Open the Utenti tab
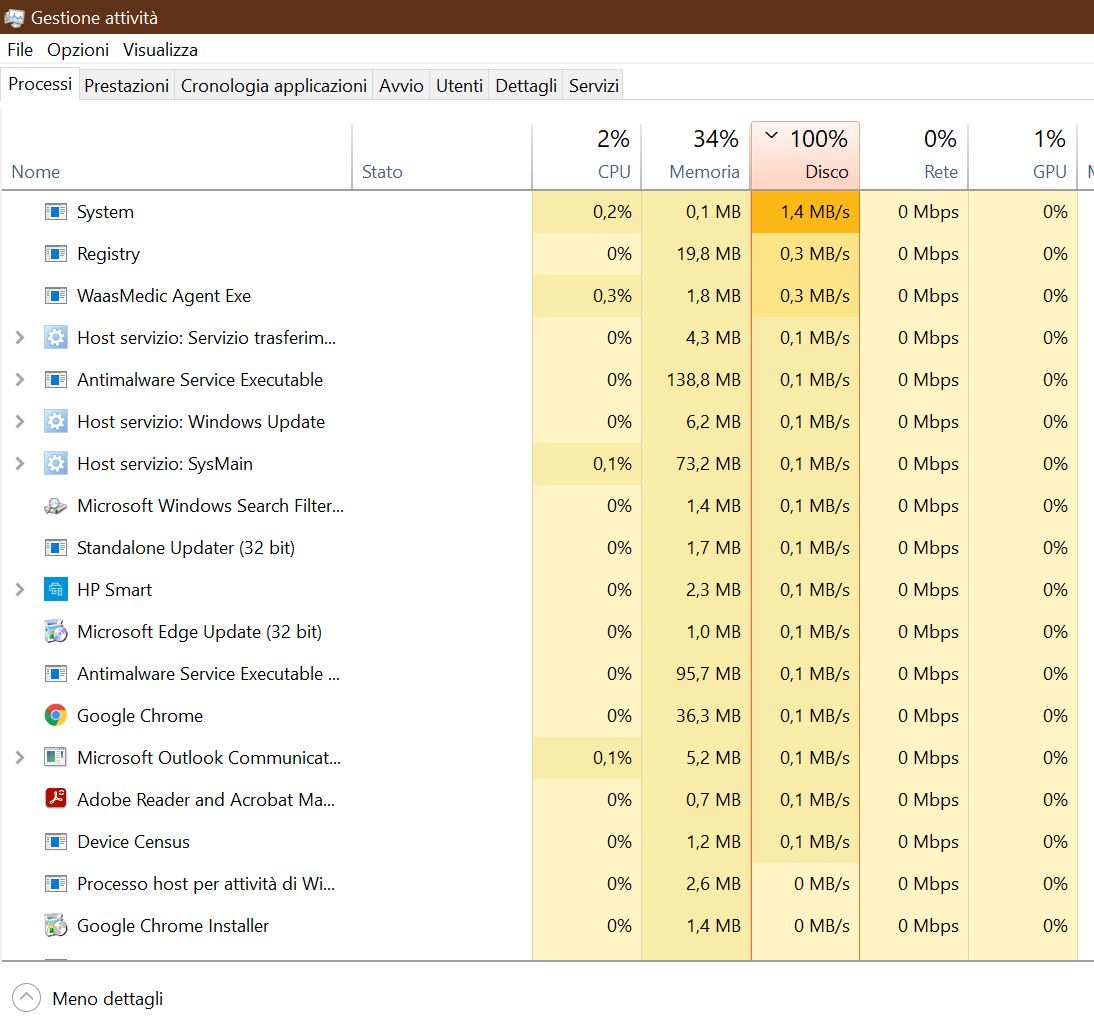Image resolution: width=1094 pixels, height=1016 pixels. click(459, 86)
